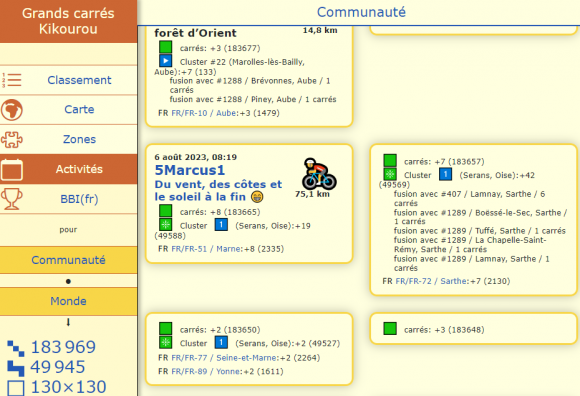
Task: Click the ranking list icon beside Classement
Action: pos(12,80)
